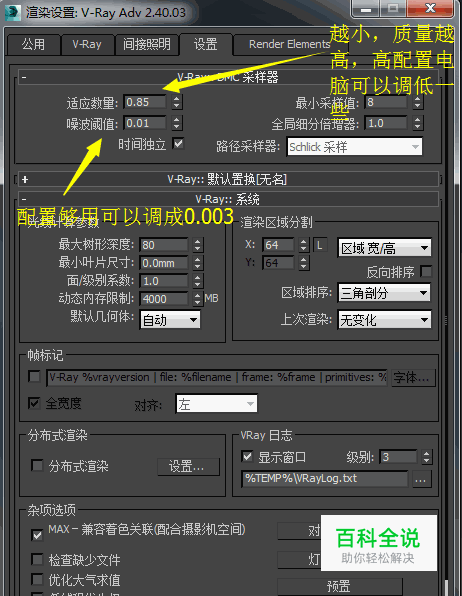The image size is (462, 596).
Task: Click the 最大树形深度 field showing 80
Action: (164, 245)
